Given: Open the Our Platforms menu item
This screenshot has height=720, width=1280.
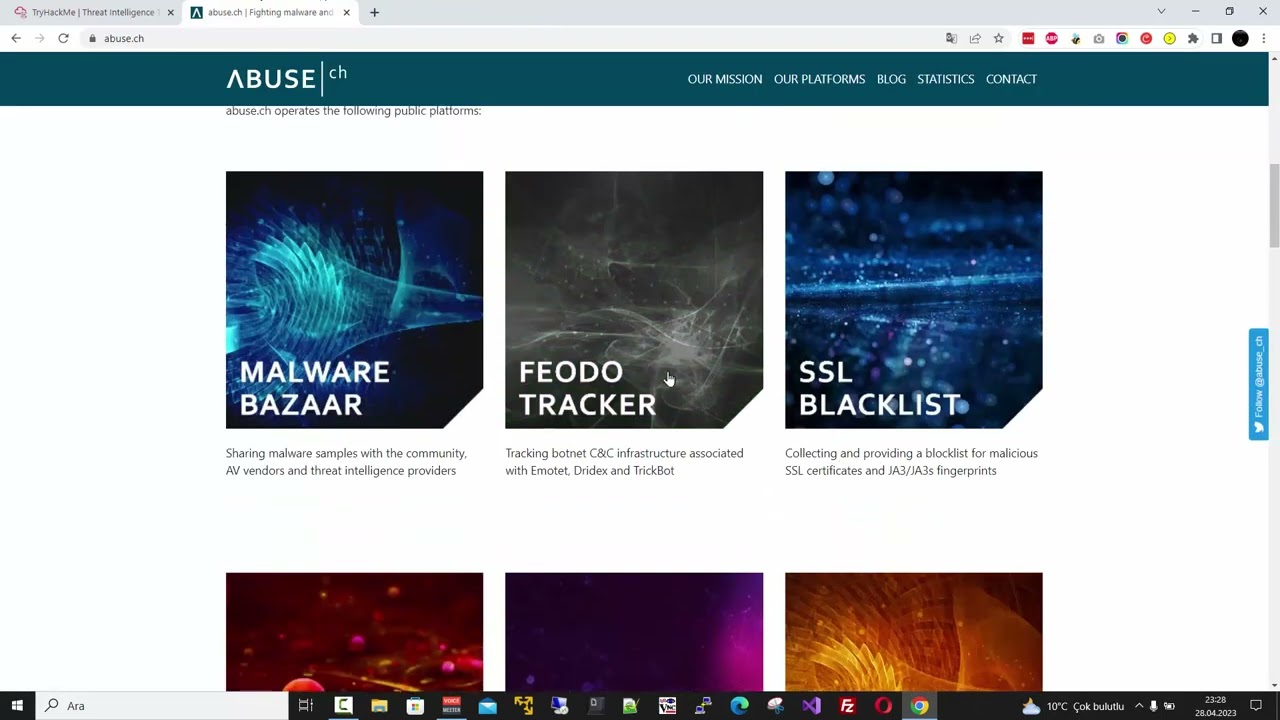Looking at the screenshot, I should 819,79.
